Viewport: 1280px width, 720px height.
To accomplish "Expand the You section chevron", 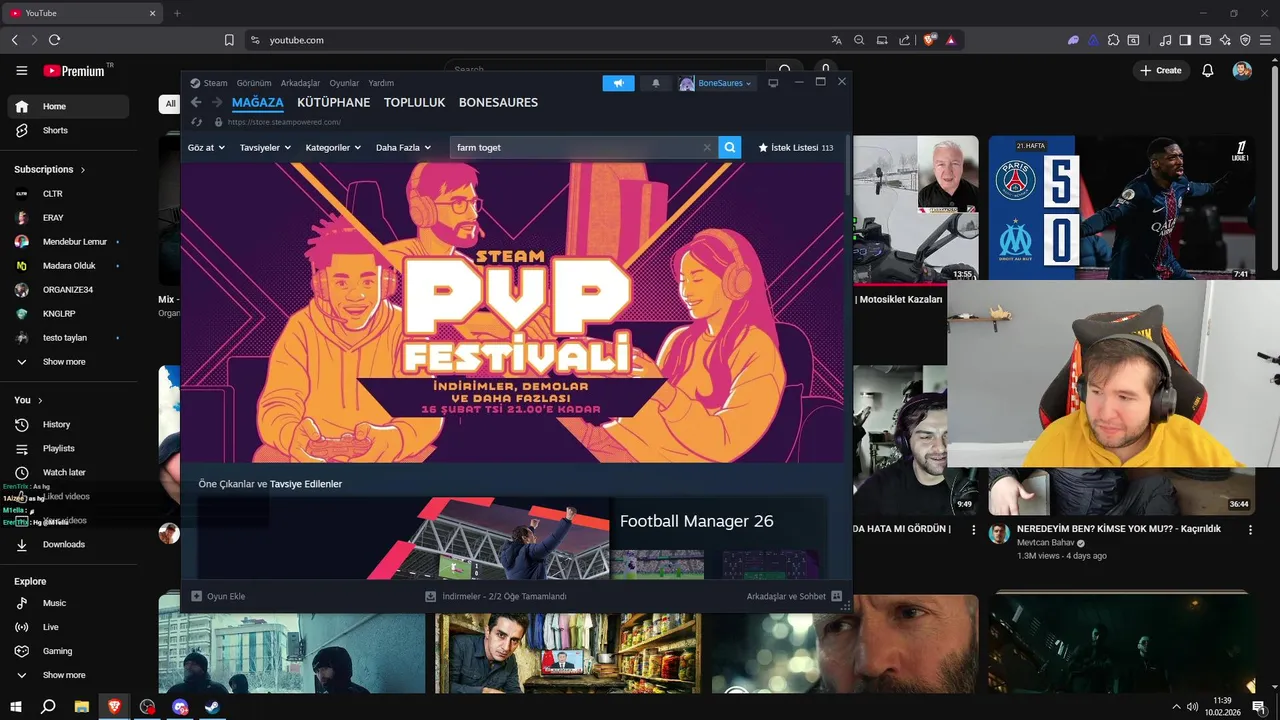I will 40,400.
